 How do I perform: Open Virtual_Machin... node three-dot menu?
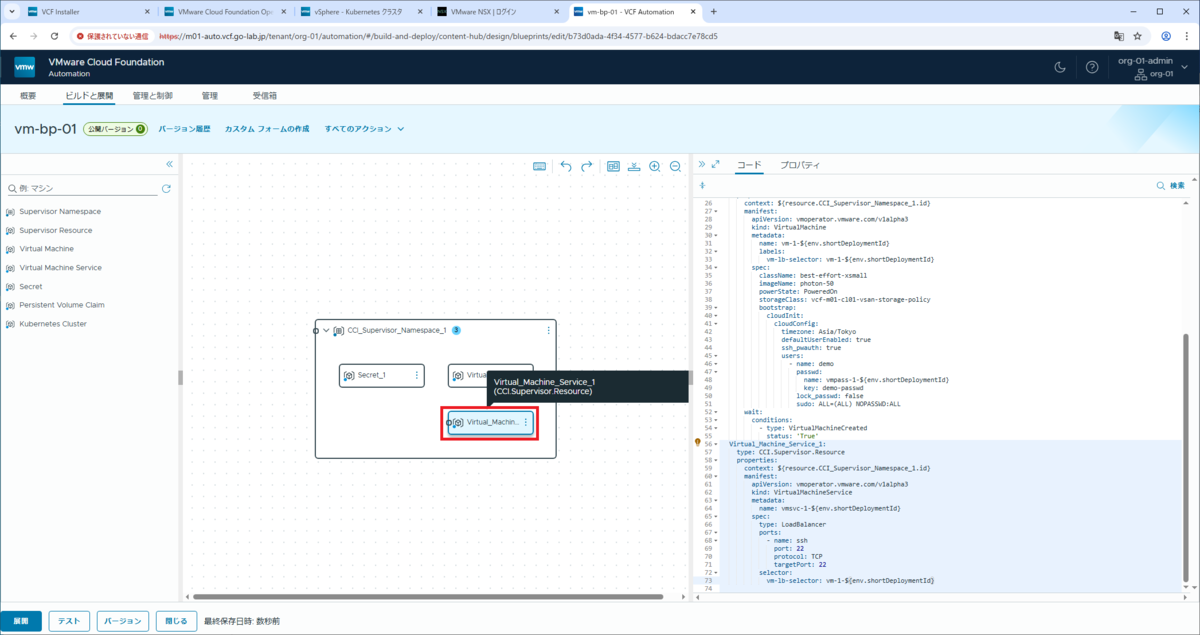click(526, 422)
